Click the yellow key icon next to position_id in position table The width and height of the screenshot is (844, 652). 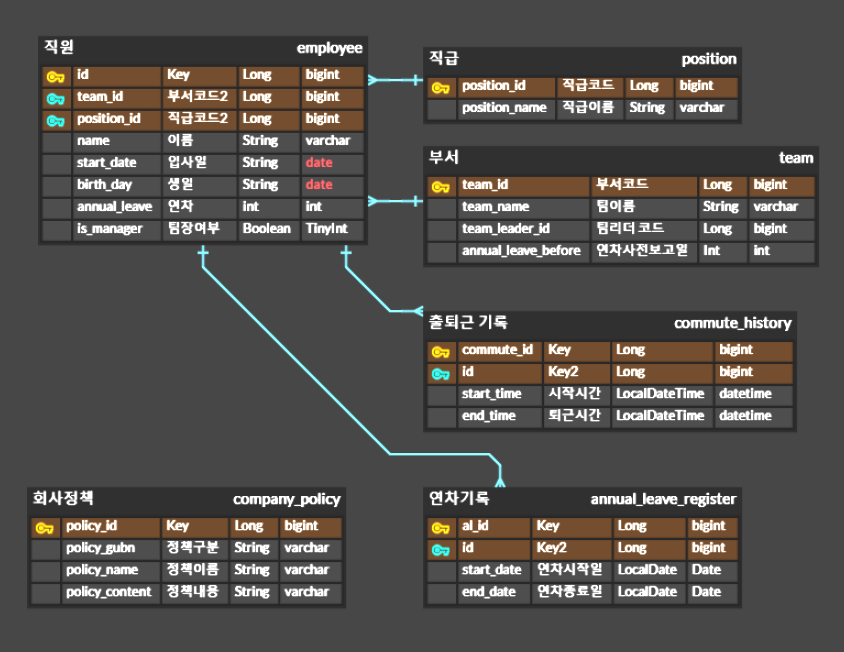[441, 88]
